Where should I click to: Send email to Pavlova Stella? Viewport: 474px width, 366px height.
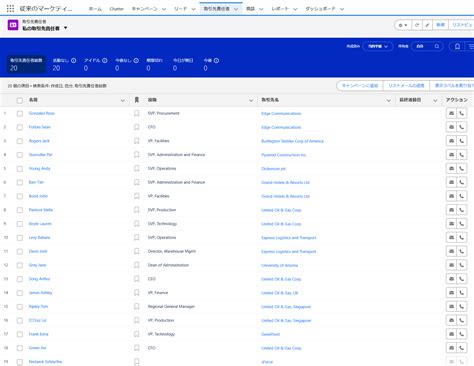pyautogui.click(x=451, y=210)
